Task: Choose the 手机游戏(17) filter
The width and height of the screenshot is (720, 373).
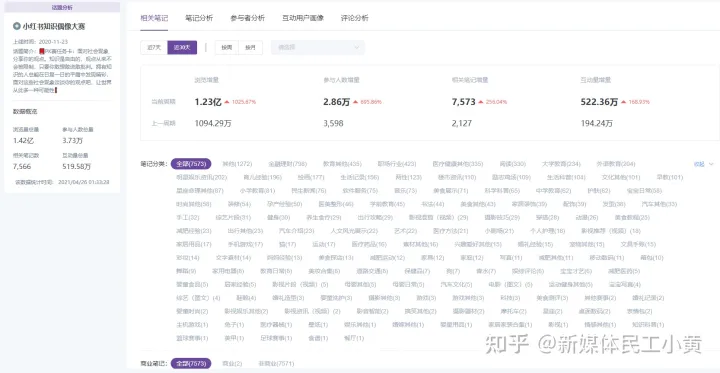Action: 245,244
